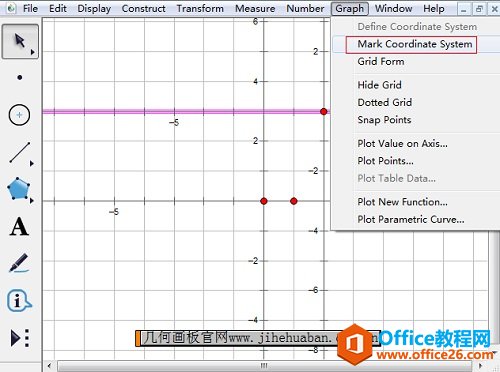Open the Transform menu
The height and width of the screenshot is (372, 500).
[200, 8]
